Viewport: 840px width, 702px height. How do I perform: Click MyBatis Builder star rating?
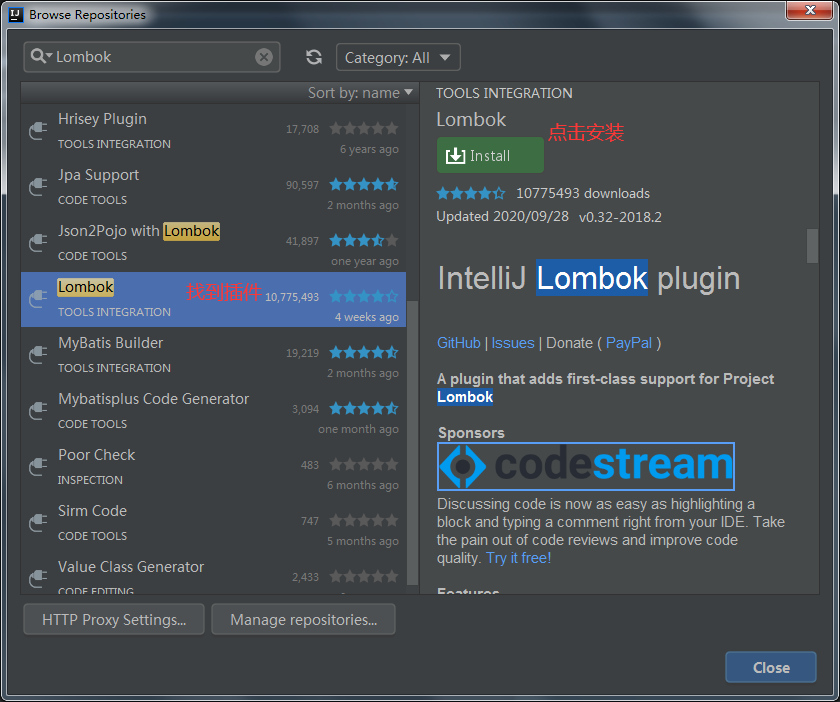(364, 353)
